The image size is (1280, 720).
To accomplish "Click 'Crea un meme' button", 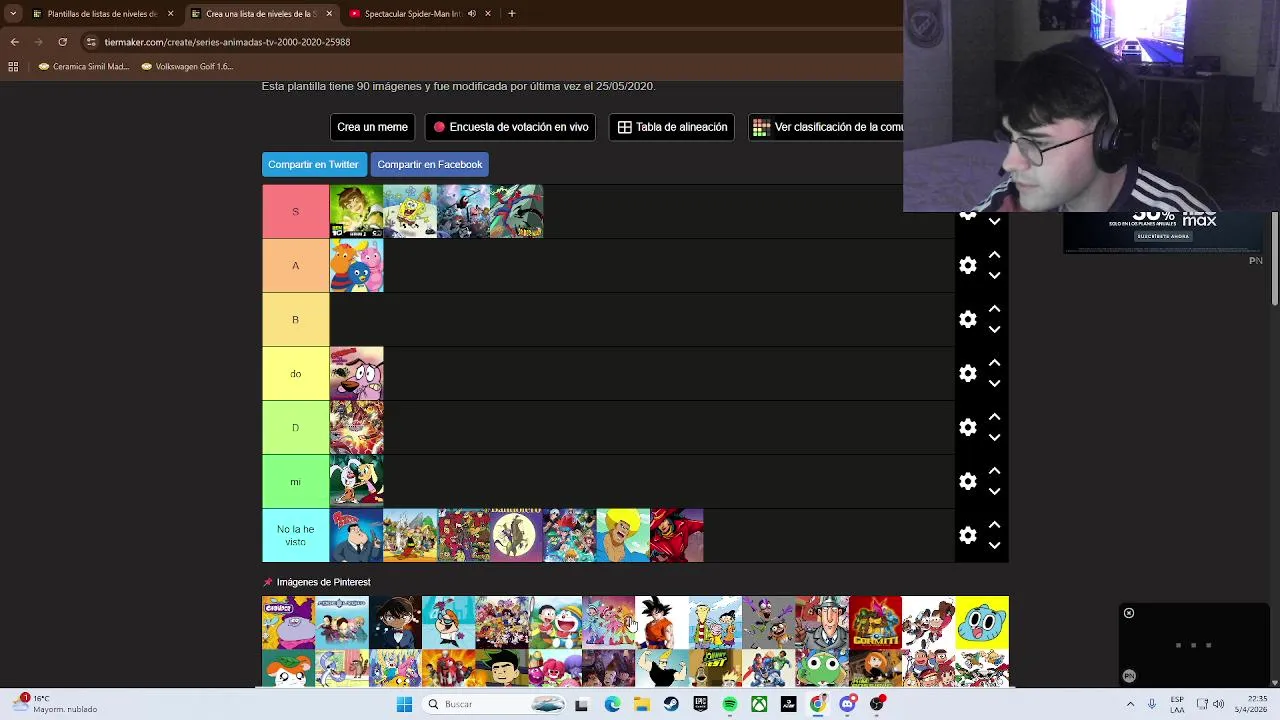I will (372, 127).
